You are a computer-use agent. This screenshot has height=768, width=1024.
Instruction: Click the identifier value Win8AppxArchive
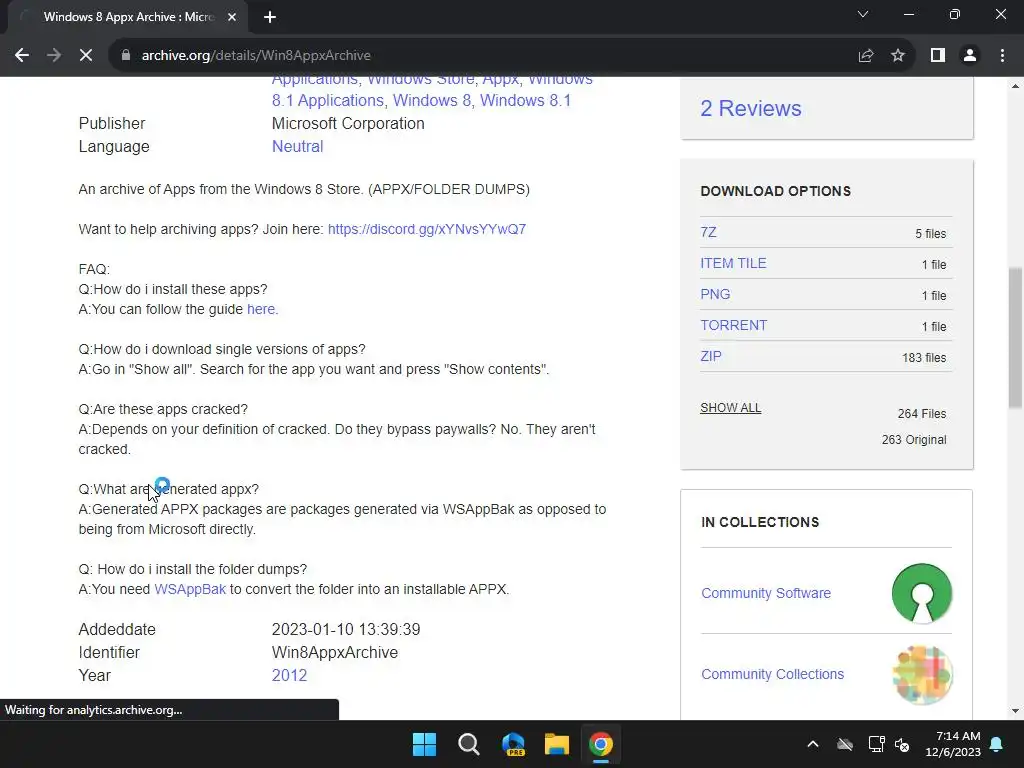334,652
